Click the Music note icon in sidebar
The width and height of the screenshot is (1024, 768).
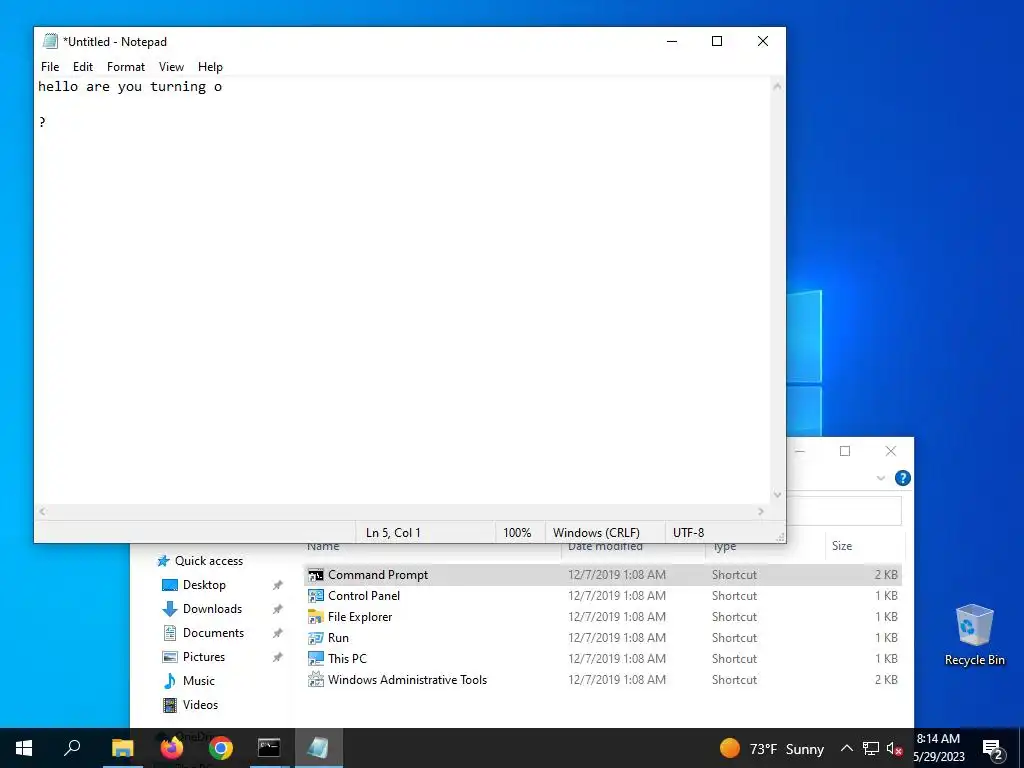170,681
